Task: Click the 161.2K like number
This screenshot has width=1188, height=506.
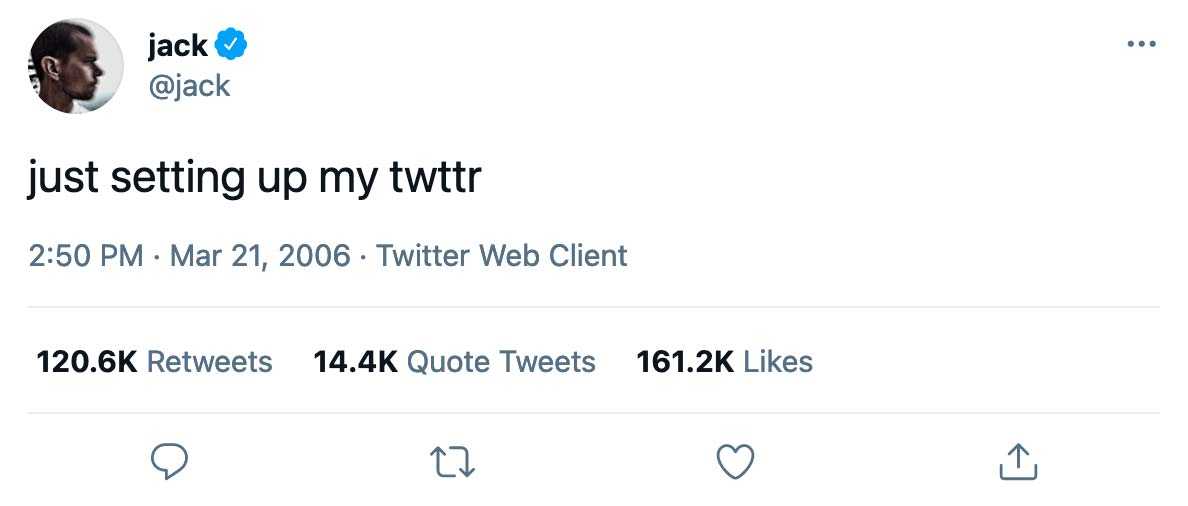Action: point(685,361)
